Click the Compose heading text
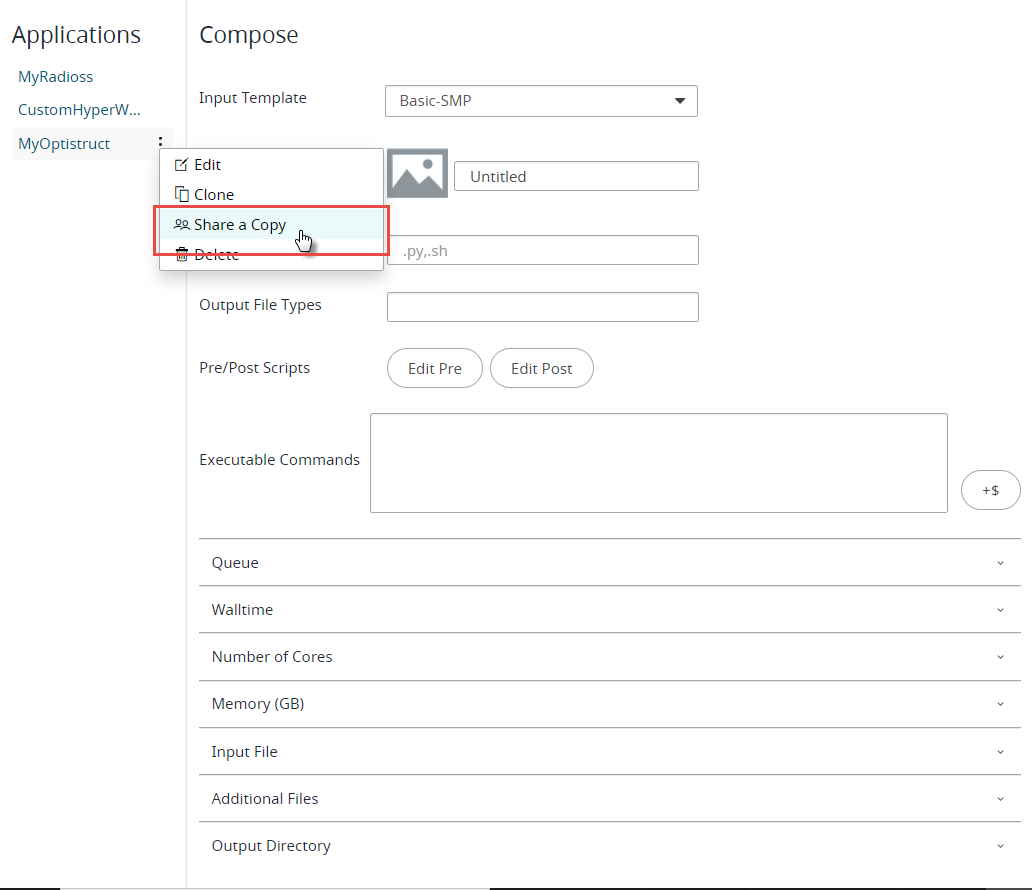 point(249,35)
